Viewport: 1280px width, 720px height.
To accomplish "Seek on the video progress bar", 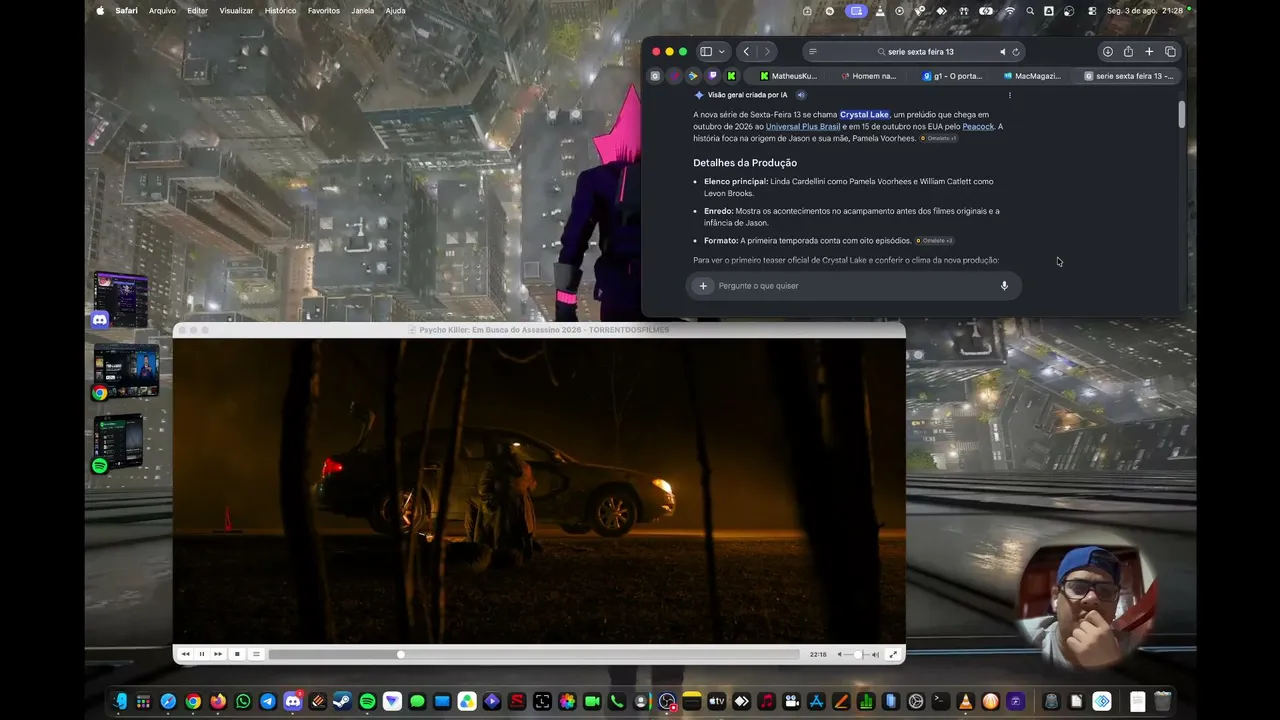I will click(534, 654).
